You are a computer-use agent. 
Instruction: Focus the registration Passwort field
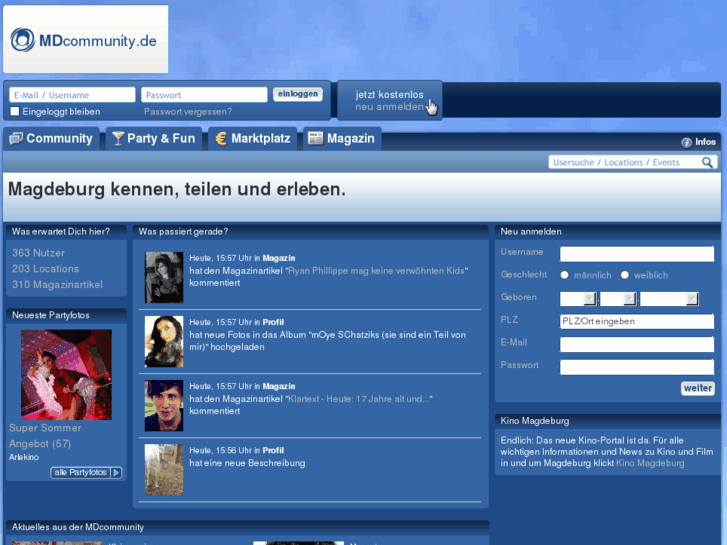pyautogui.click(x=637, y=367)
